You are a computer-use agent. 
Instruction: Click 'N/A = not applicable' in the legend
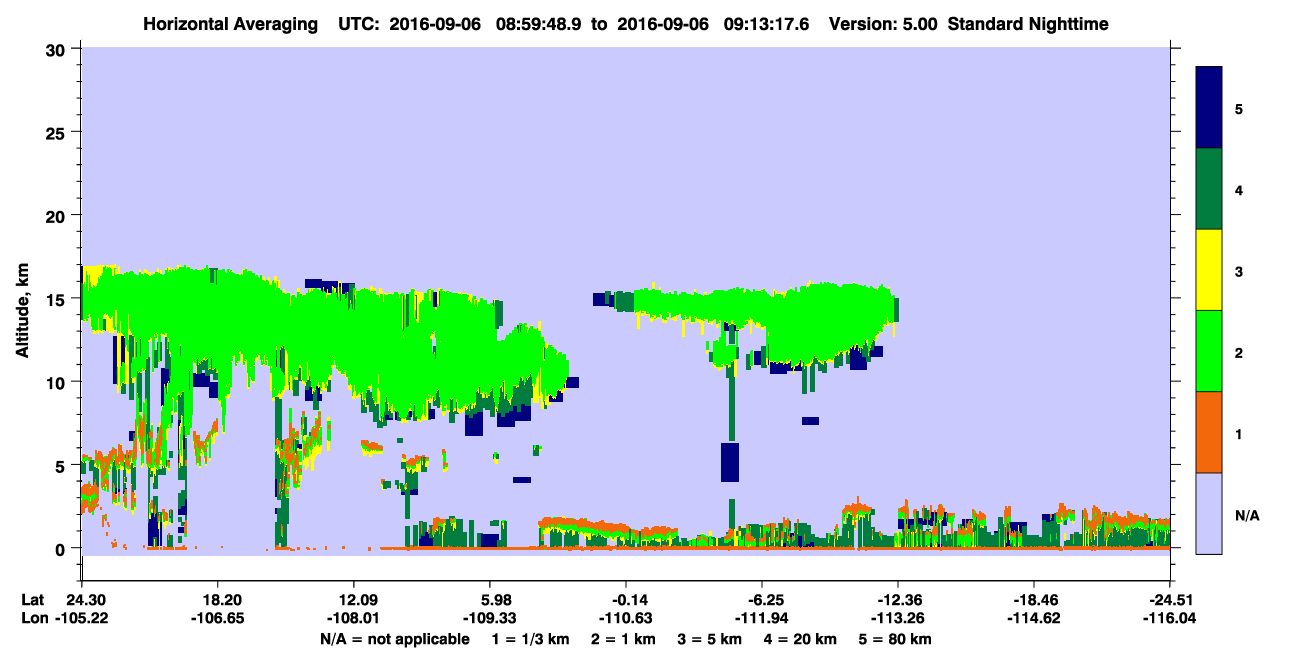point(395,639)
